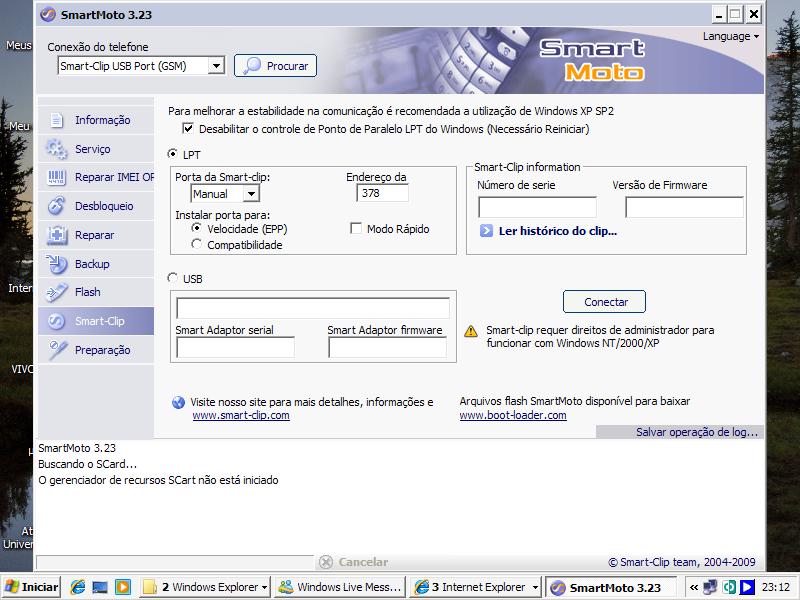
Task: Visit www.smart-clip.com link
Action: [x=241, y=415]
